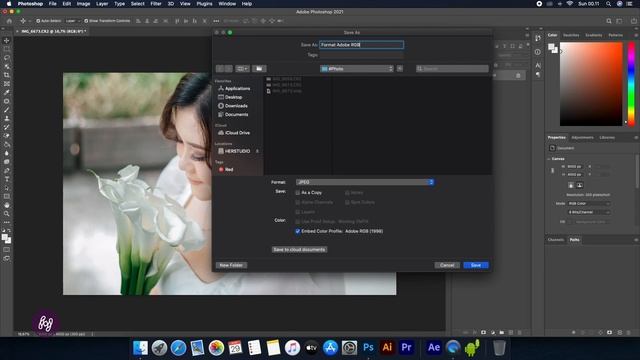Open the Image menu
Viewport: 640px width, 360px height.
click(x=83, y=4)
